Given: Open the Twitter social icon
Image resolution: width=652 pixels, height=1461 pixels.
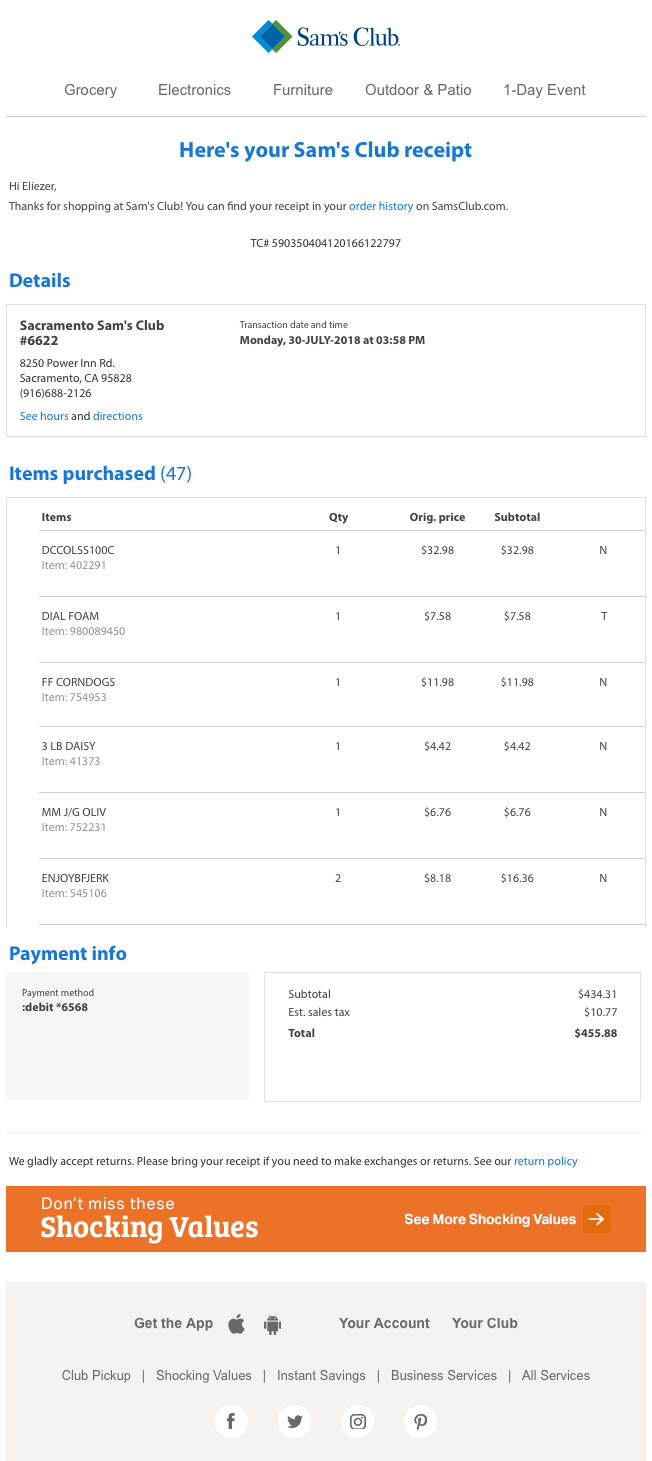Looking at the screenshot, I should coord(294,1421).
